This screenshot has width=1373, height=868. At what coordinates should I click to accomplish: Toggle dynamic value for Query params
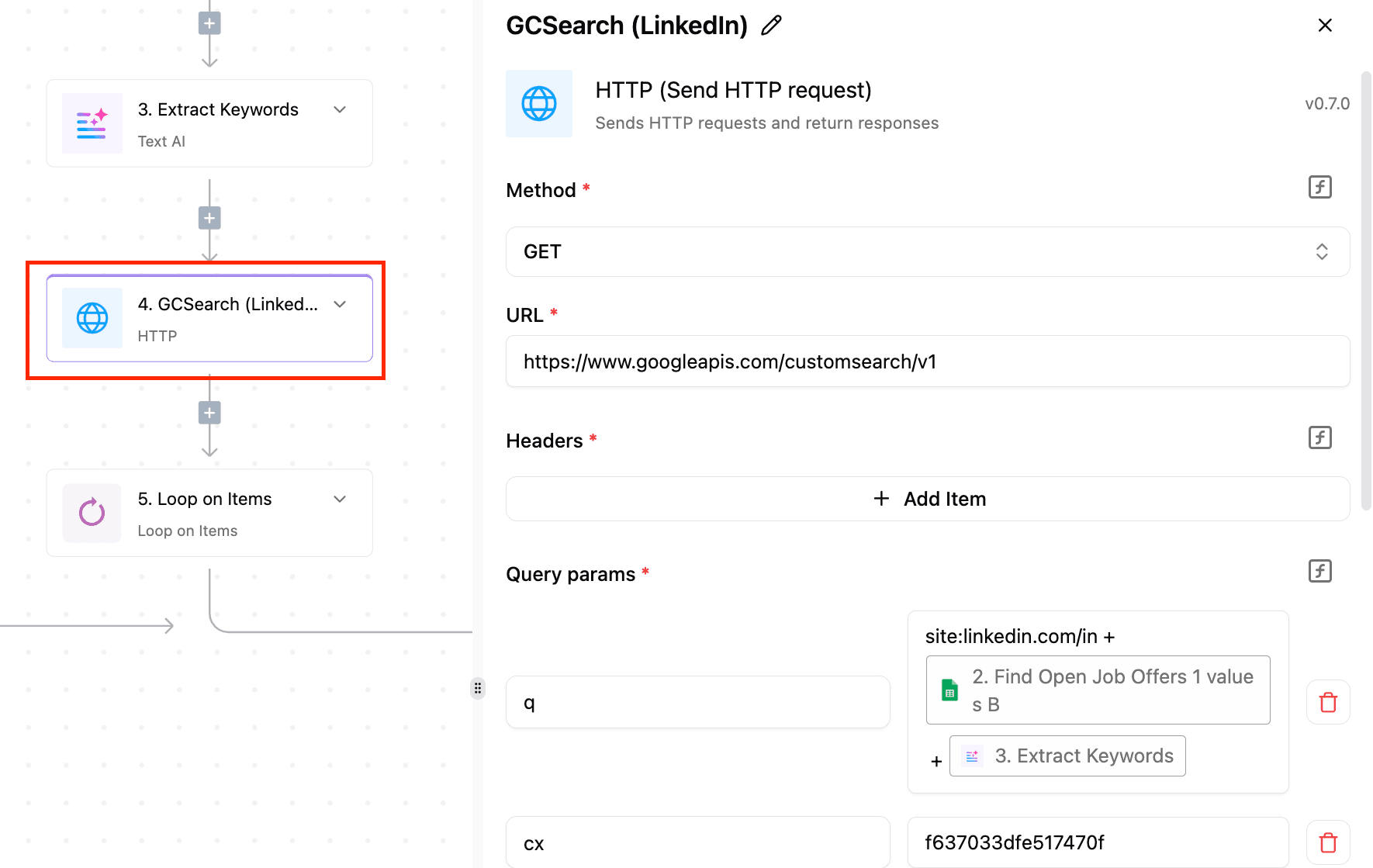pos(1319,571)
